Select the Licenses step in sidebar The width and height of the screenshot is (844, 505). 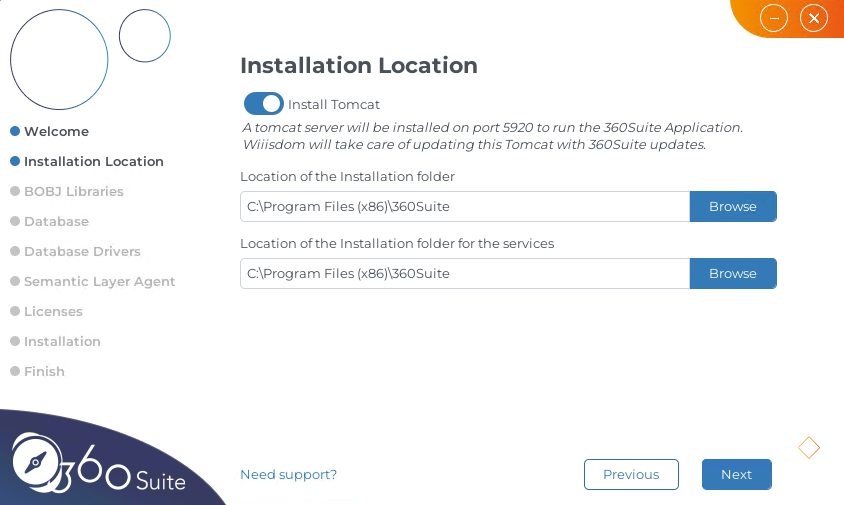coord(46,311)
